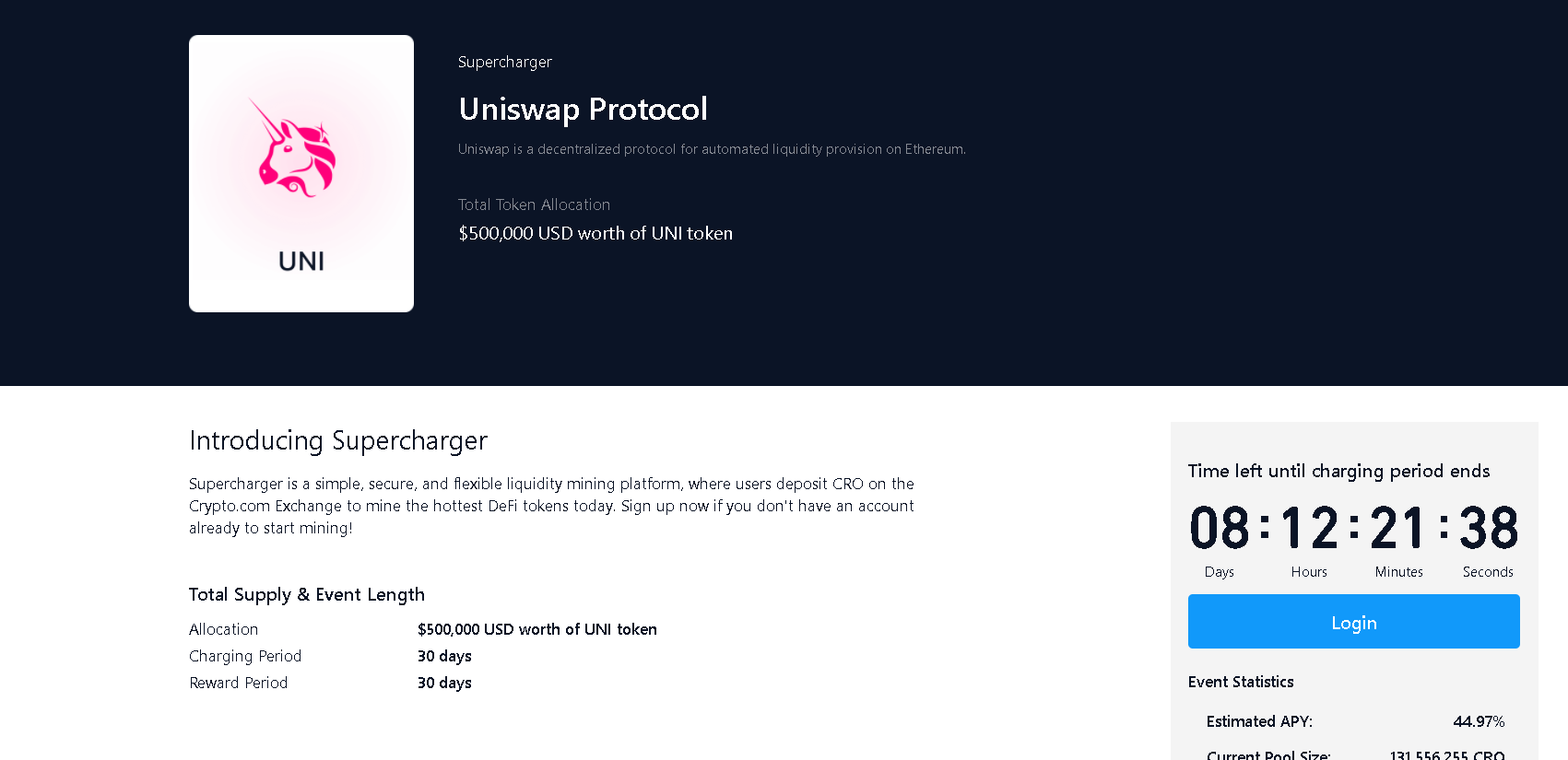This screenshot has height=760, width=1568.
Task: Click the Total Supply & Event Length heading
Action: tap(307, 595)
